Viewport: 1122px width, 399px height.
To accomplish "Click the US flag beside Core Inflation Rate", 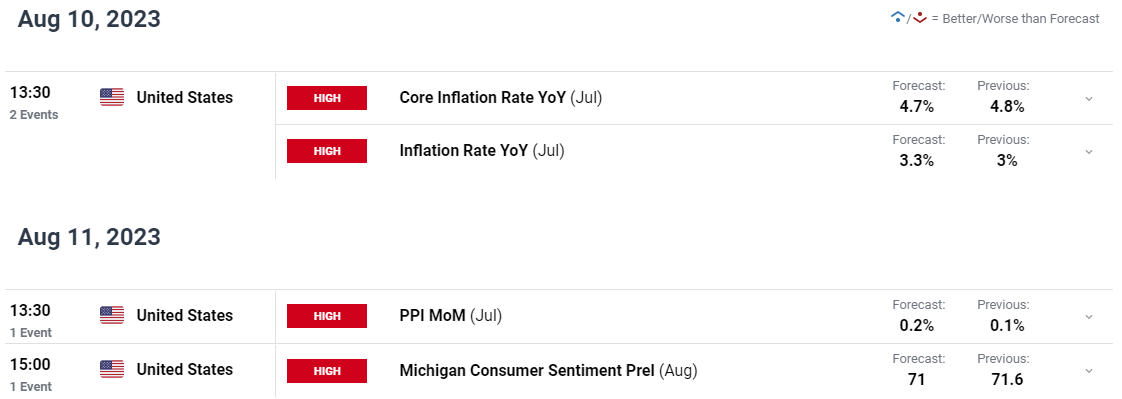I will tap(112, 97).
